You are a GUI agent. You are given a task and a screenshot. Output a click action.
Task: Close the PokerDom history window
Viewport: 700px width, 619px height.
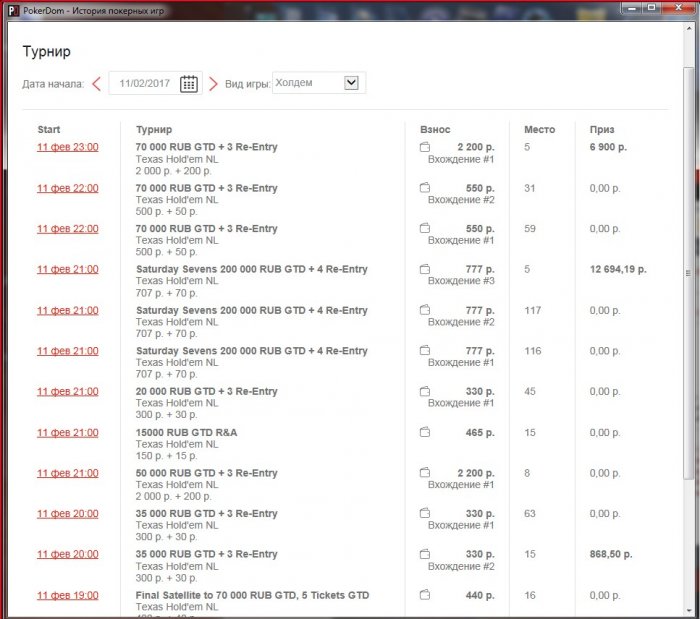[x=678, y=8]
